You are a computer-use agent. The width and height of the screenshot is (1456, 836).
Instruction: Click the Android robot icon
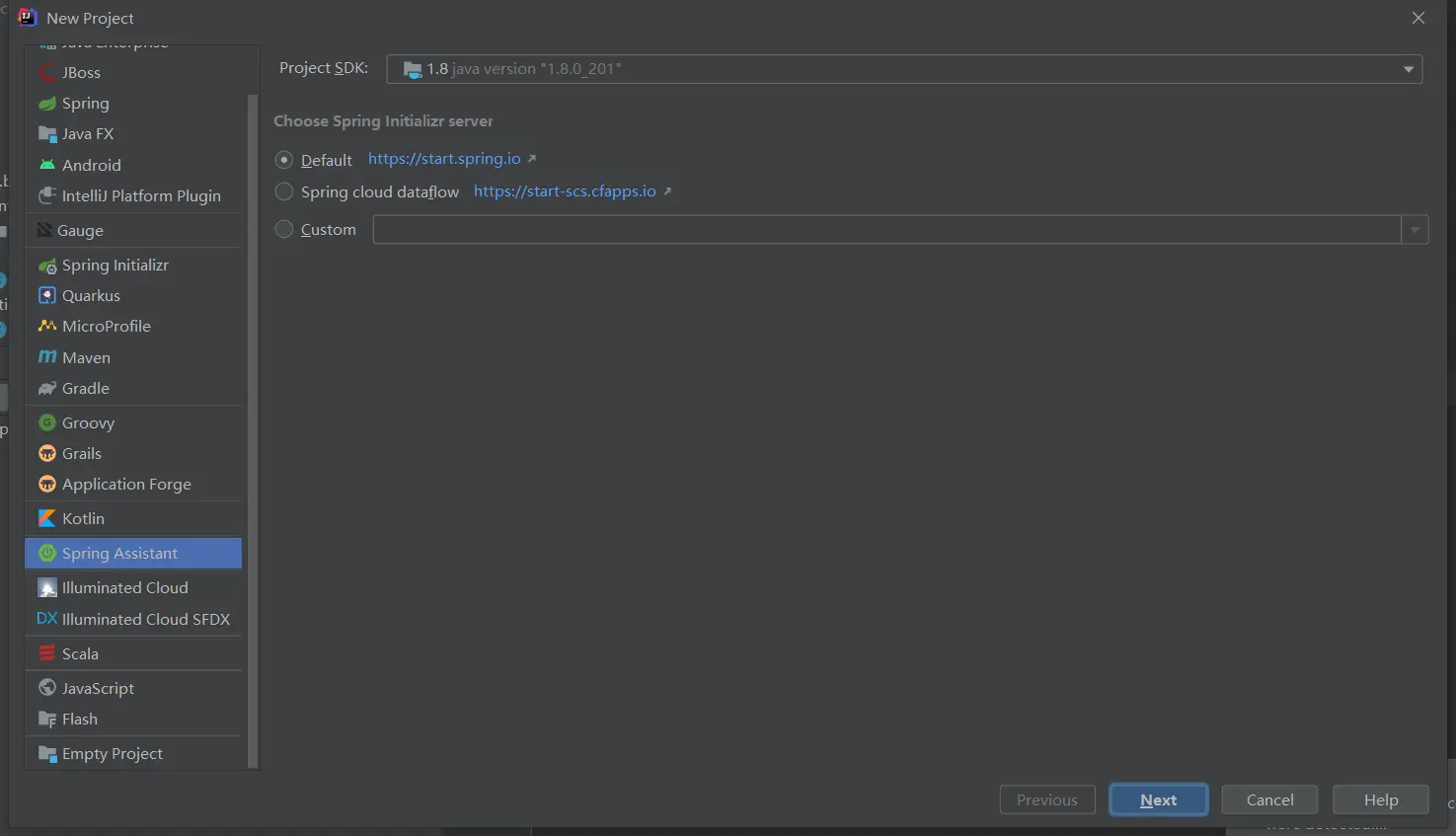pyautogui.click(x=47, y=165)
